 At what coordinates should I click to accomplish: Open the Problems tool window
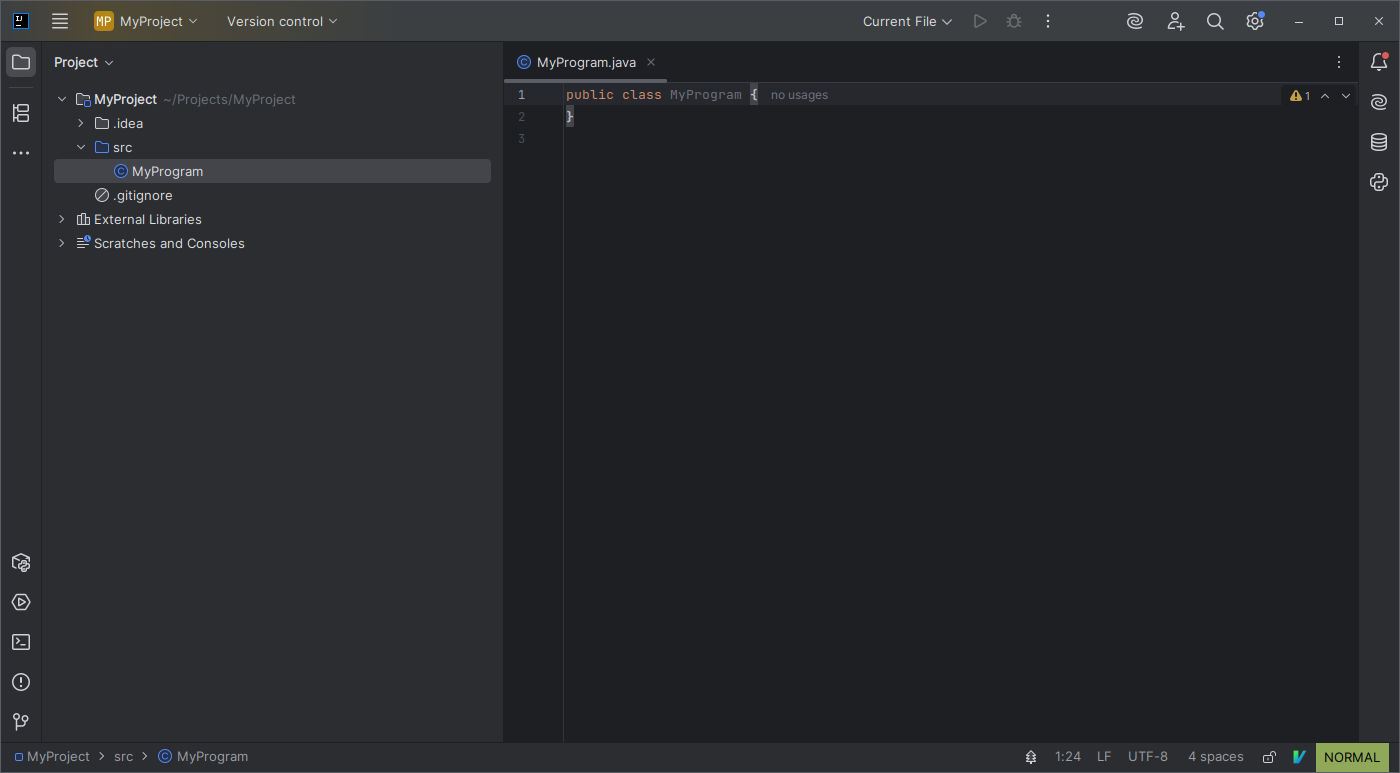(21, 682)
